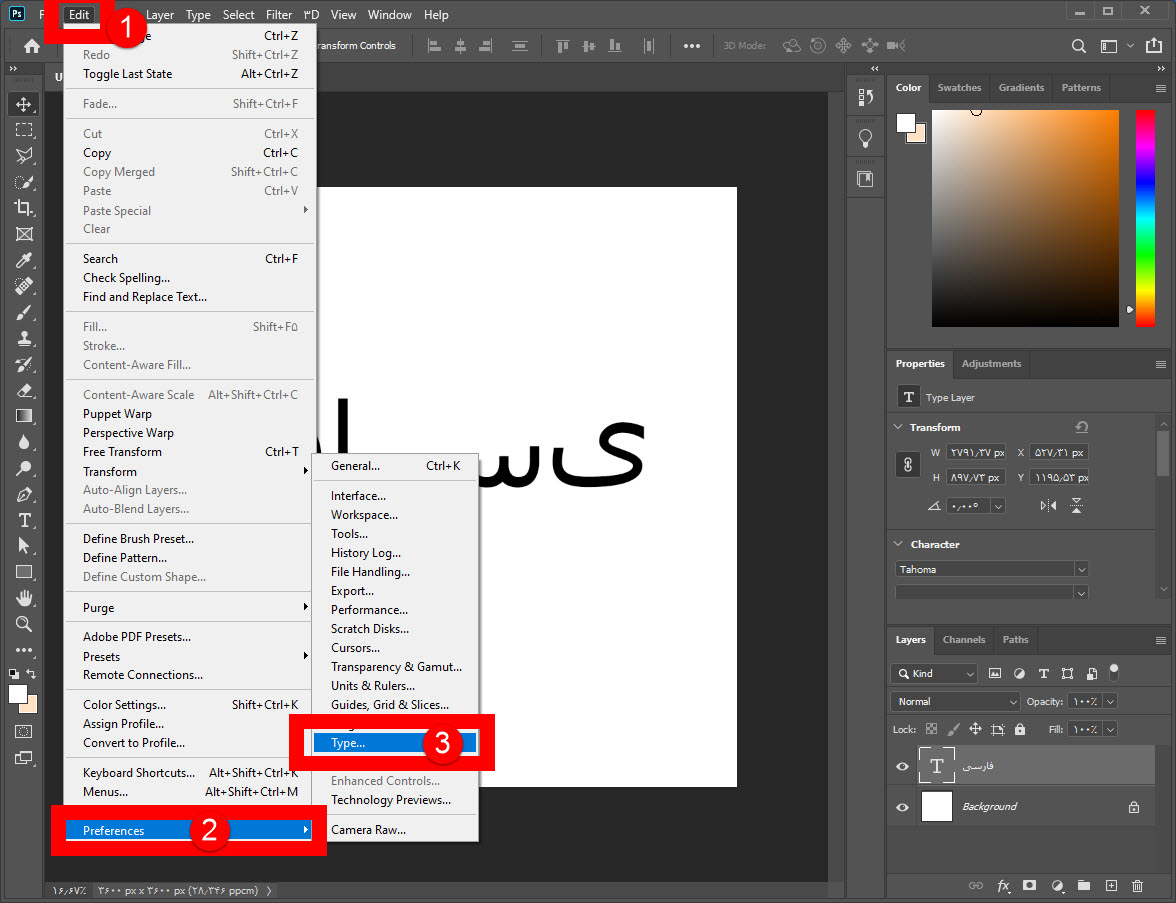This screenshot has width=1176, height=903.
Task: Toggle the layer filtering on/off switch
Action: (x=1114, y=672)
